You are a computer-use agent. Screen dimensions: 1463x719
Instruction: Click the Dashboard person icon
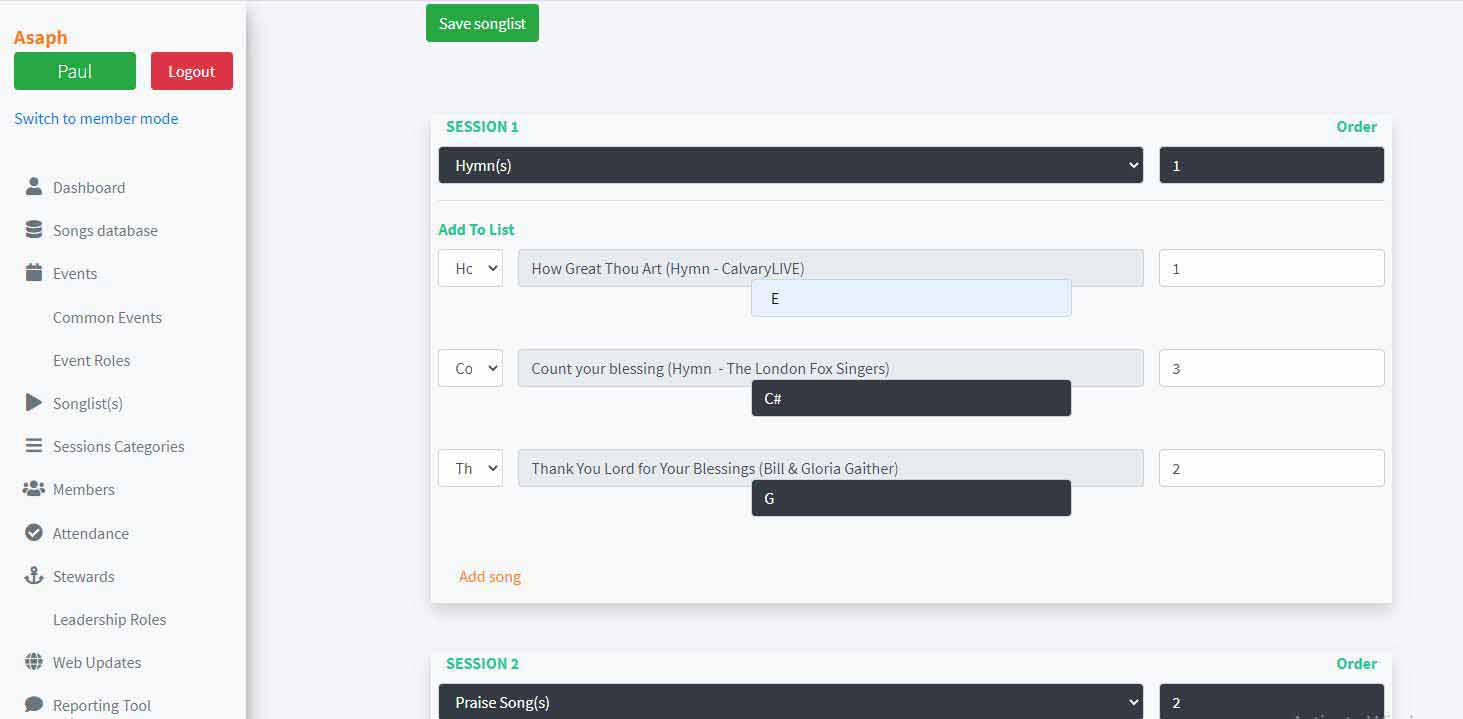click(x=34, y=187)
